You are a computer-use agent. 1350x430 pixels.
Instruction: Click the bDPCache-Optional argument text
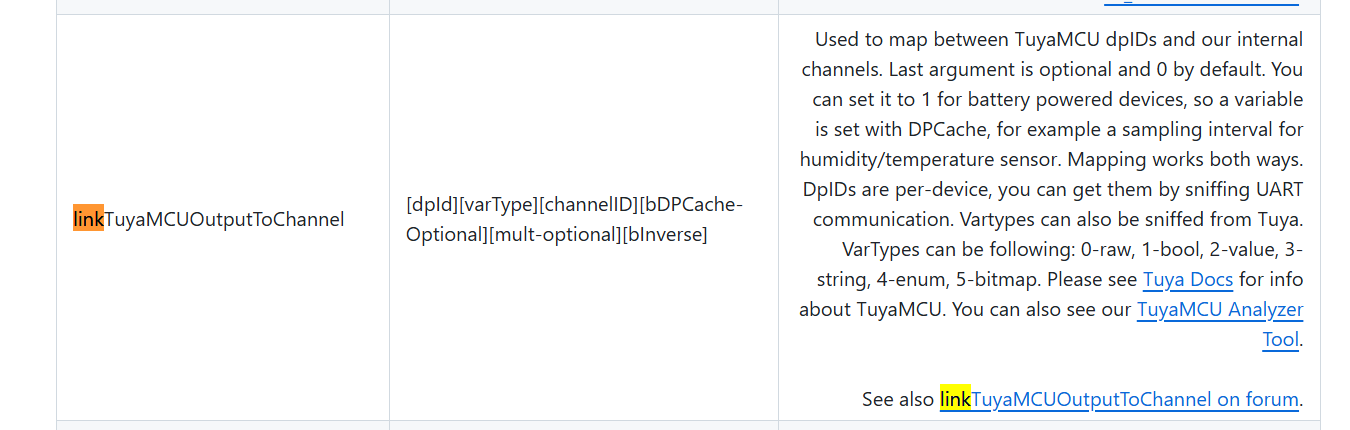tap(573, 219)
